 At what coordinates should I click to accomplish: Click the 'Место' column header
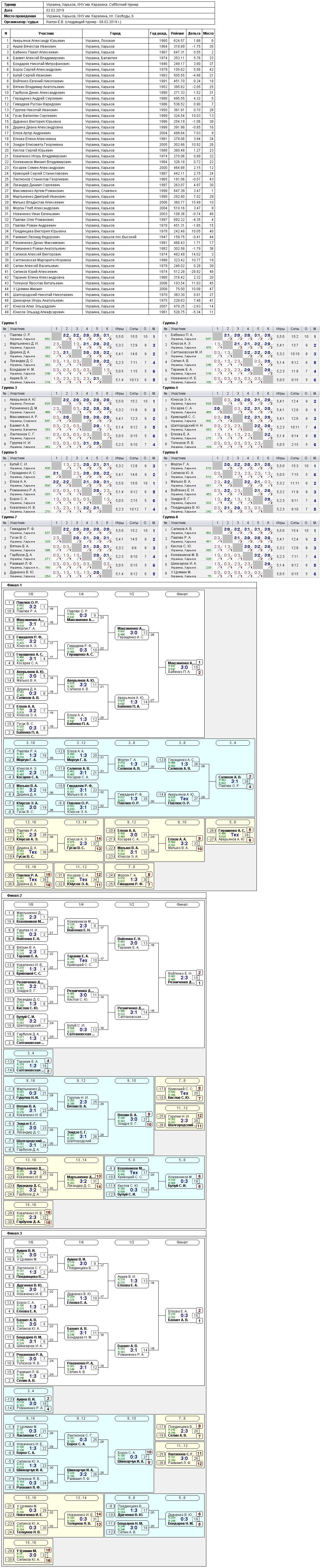coord(208,33)
